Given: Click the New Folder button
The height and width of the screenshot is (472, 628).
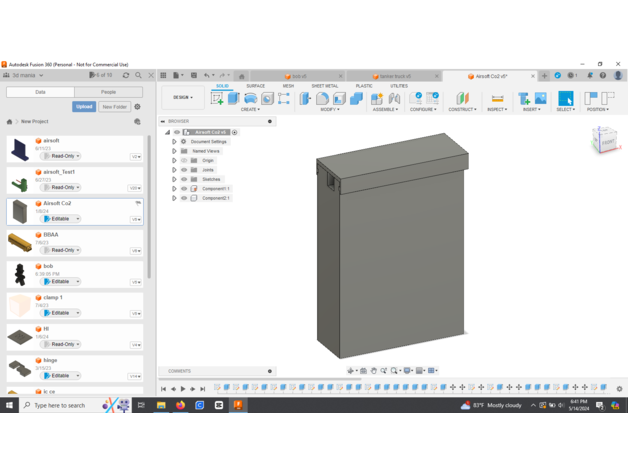Looking at the screenshot, I should click(x=114, y=106).
